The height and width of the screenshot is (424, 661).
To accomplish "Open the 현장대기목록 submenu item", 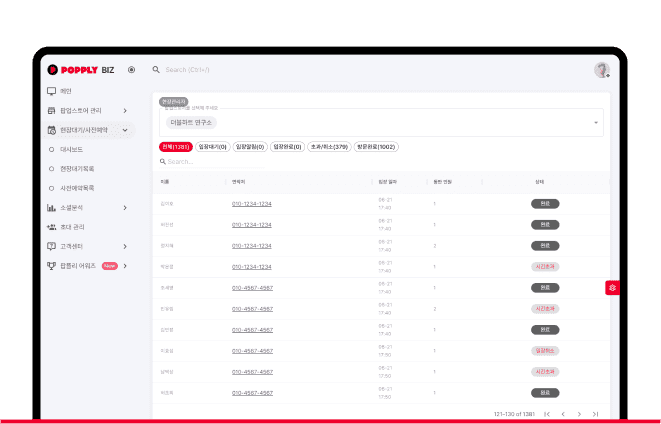I will (77, 169).
